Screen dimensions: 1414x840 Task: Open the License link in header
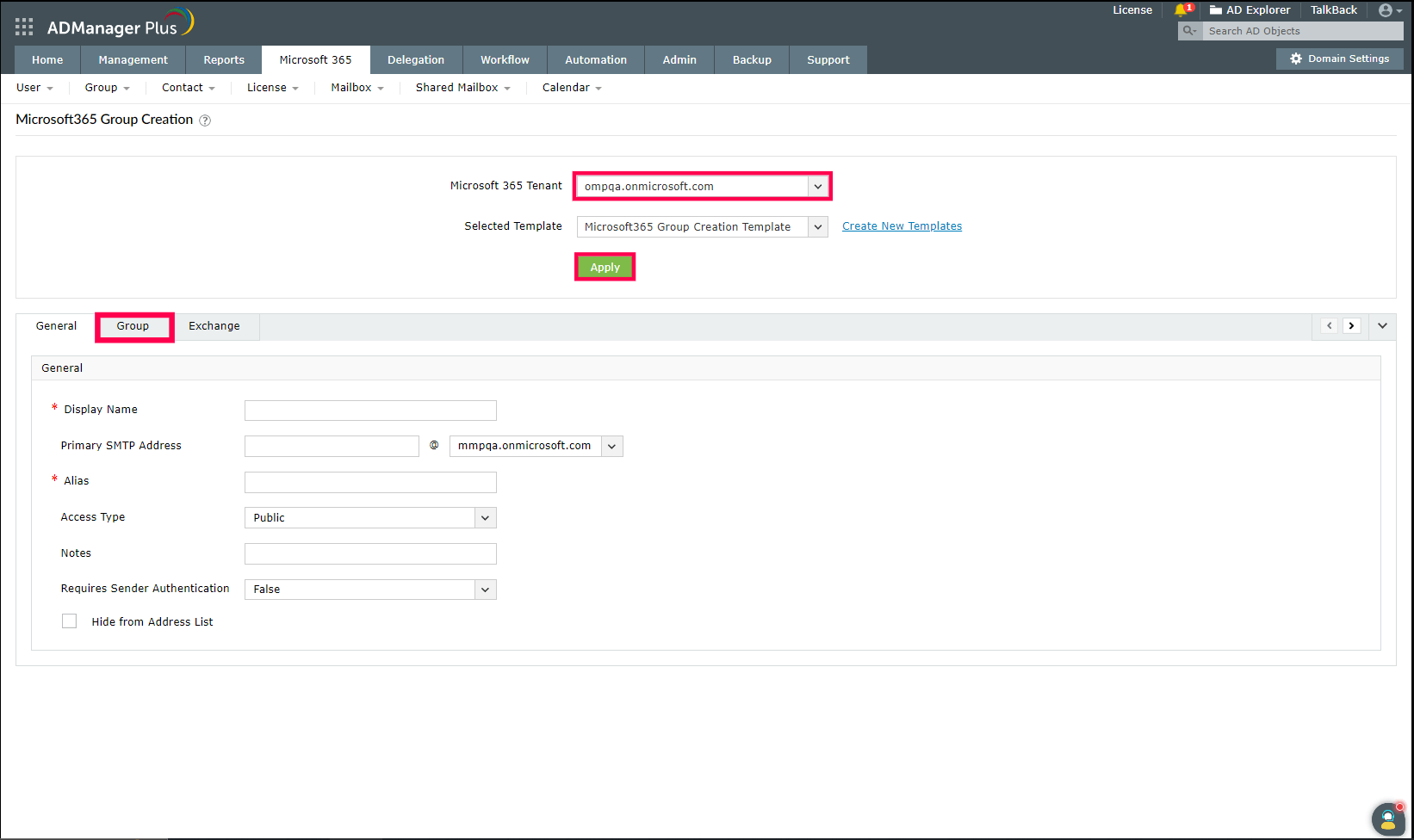pyautogui.click(x=1132, y=10)
